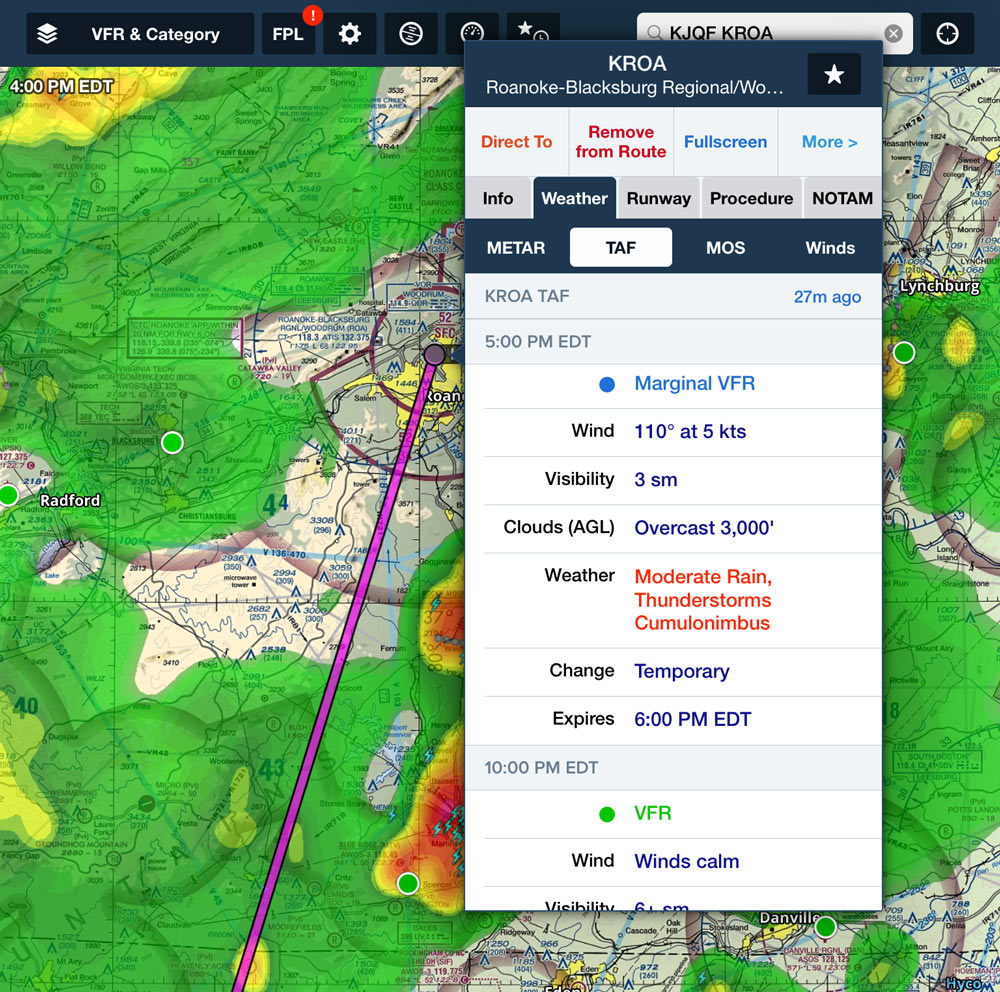
Task: Open the gauge instrument icon in toolbar
Action: pos(472,32)
